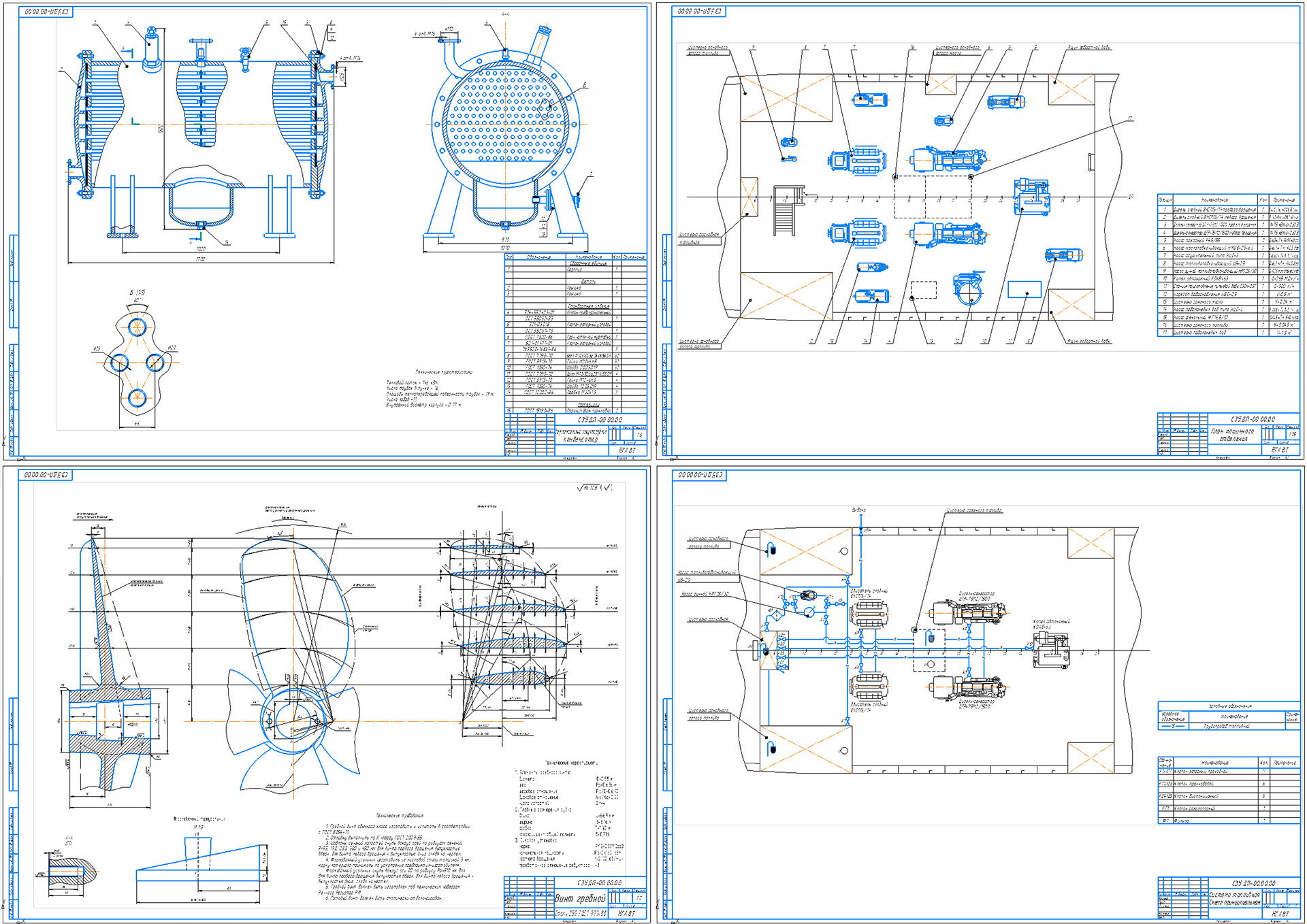Select 'НГАВТ' cell on the condenser sheet

[627, 450]
